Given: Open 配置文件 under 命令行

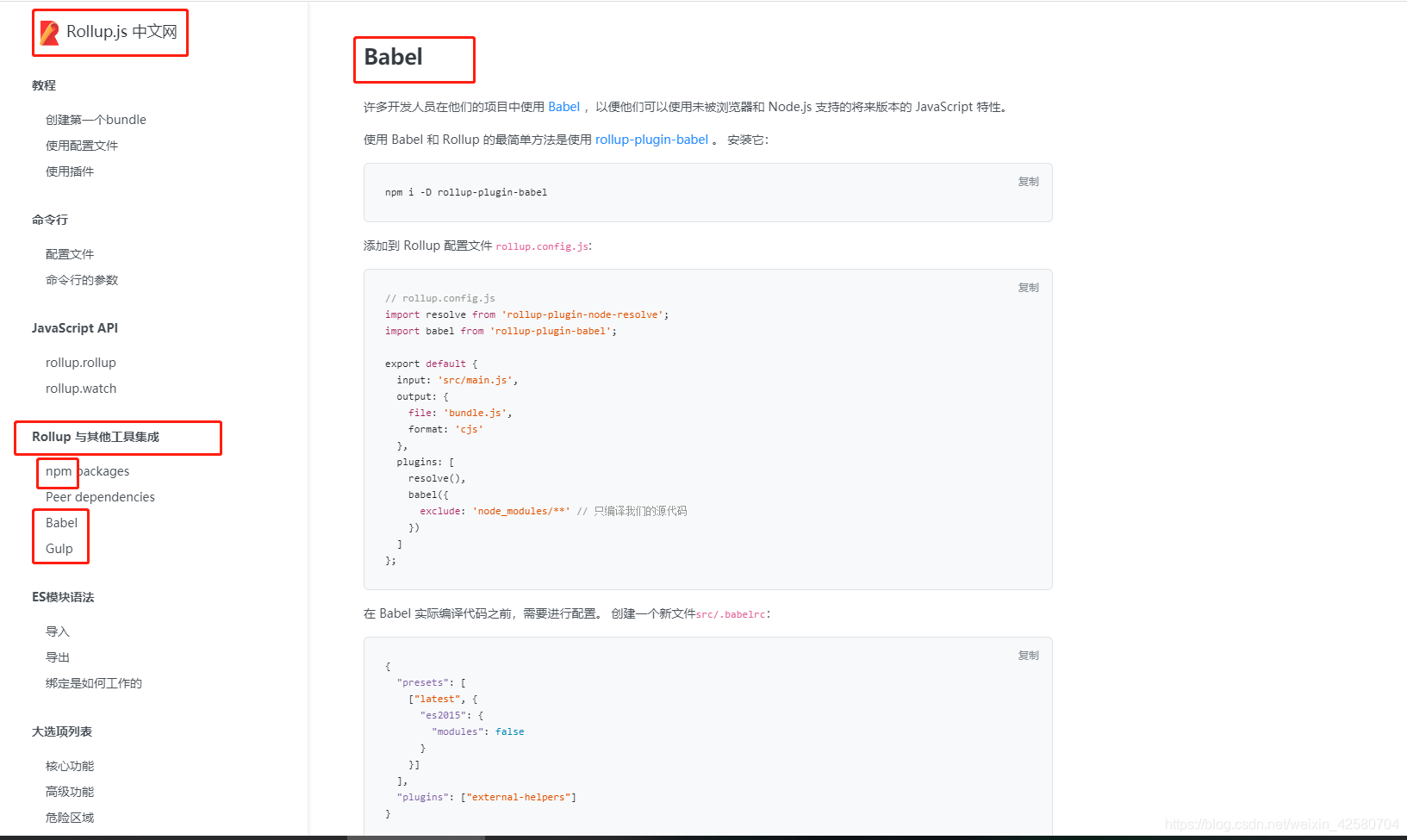Looking at the screenshot, I should [x=70, y=254].
